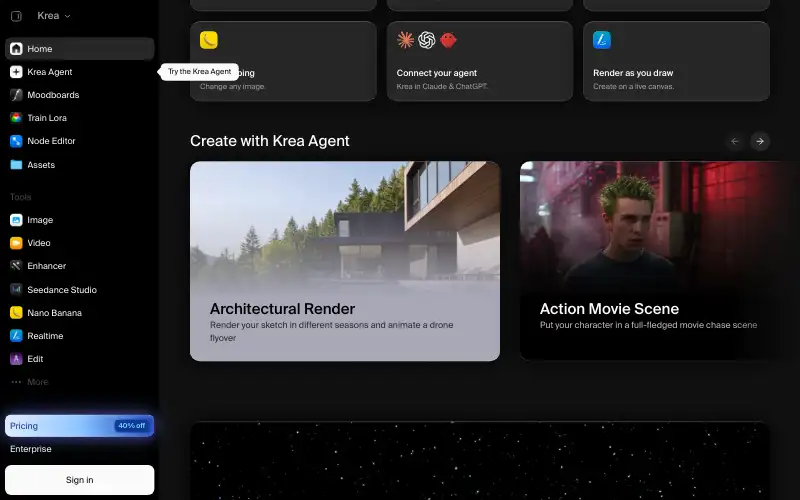Open the Connect your agent card
The height and width of the screenshot is (500, 800).
click(x=480, y=61)
